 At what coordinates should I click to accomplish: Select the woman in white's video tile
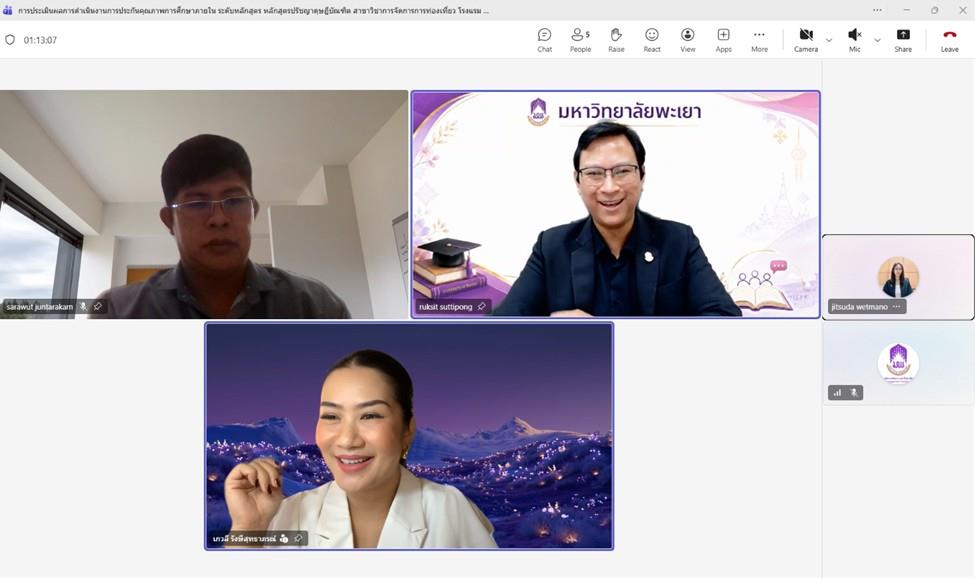pos(409,436)
